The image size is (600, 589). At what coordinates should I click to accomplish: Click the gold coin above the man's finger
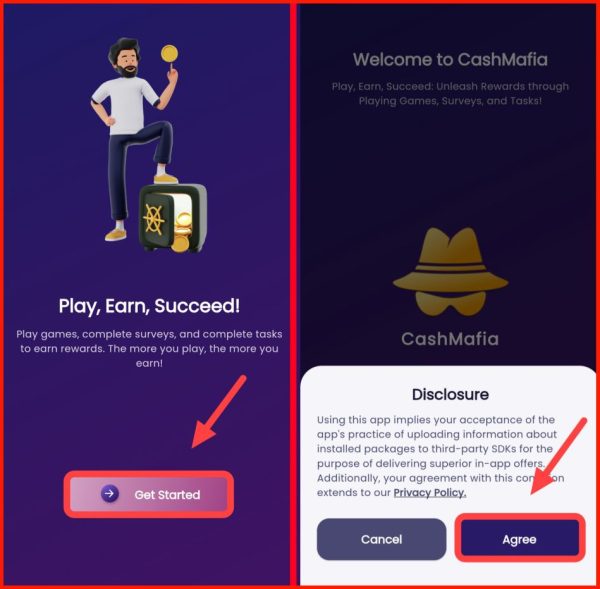coord(169,54)
